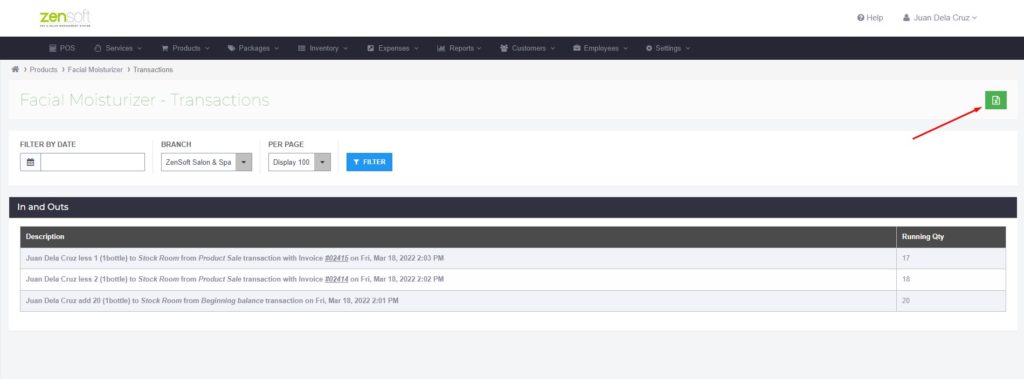Click the Facial Moisturizer - Transactions heading

144,100
